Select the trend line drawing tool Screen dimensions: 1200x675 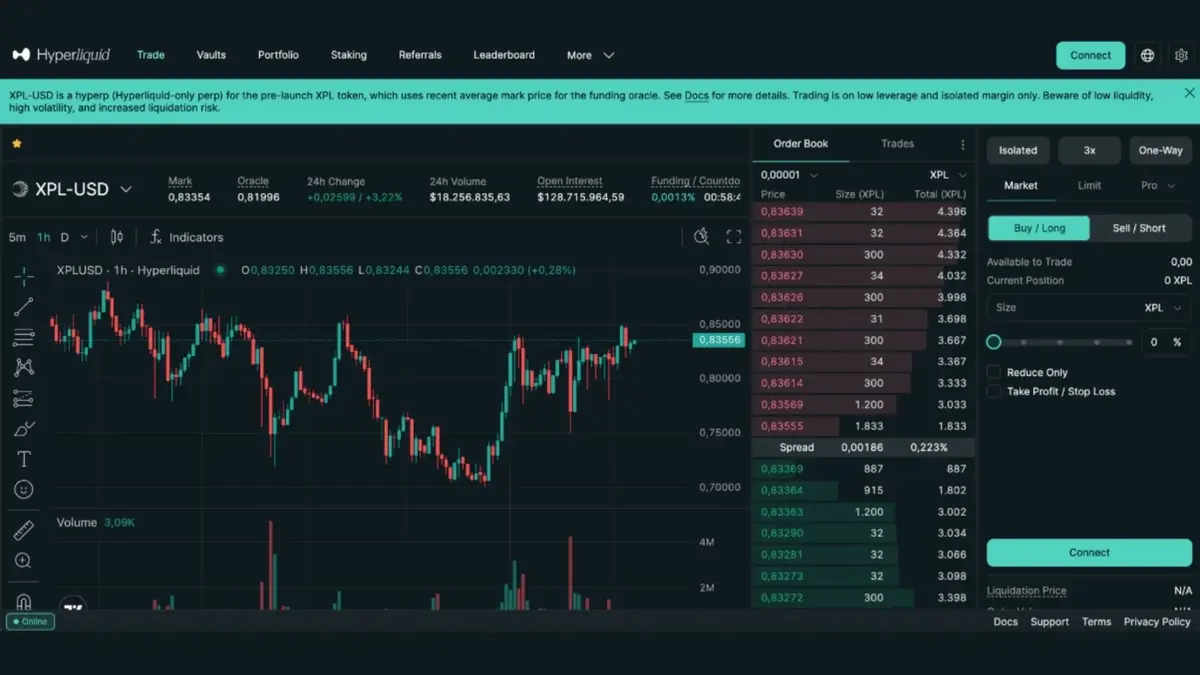(x=24, y=307)
